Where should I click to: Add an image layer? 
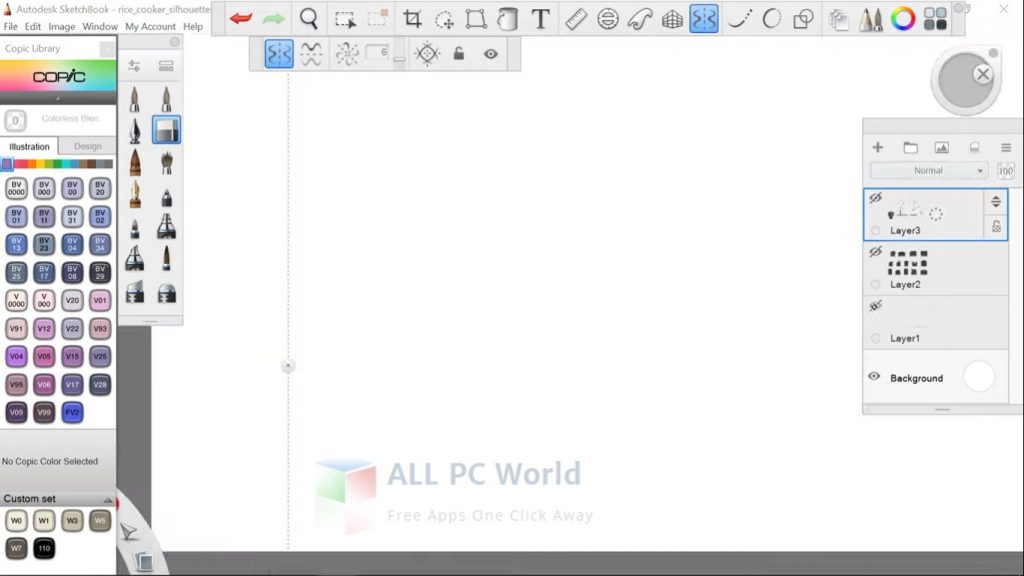[x=942, y=148]
